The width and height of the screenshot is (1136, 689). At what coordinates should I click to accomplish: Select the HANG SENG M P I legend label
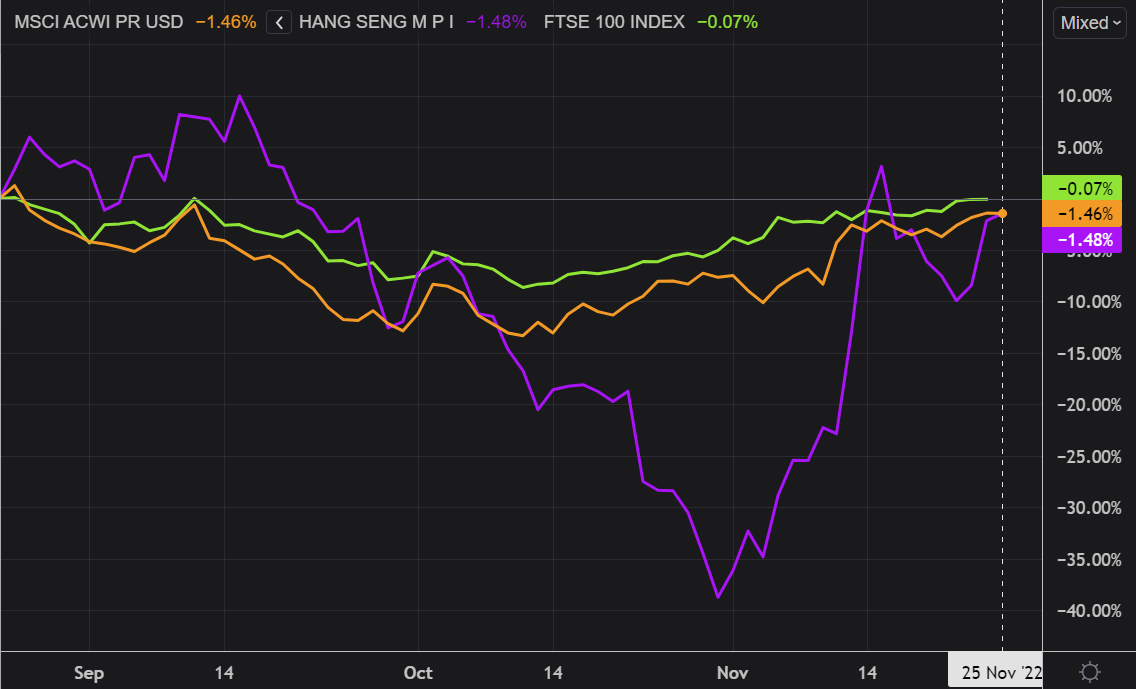(x=376, y=22)
